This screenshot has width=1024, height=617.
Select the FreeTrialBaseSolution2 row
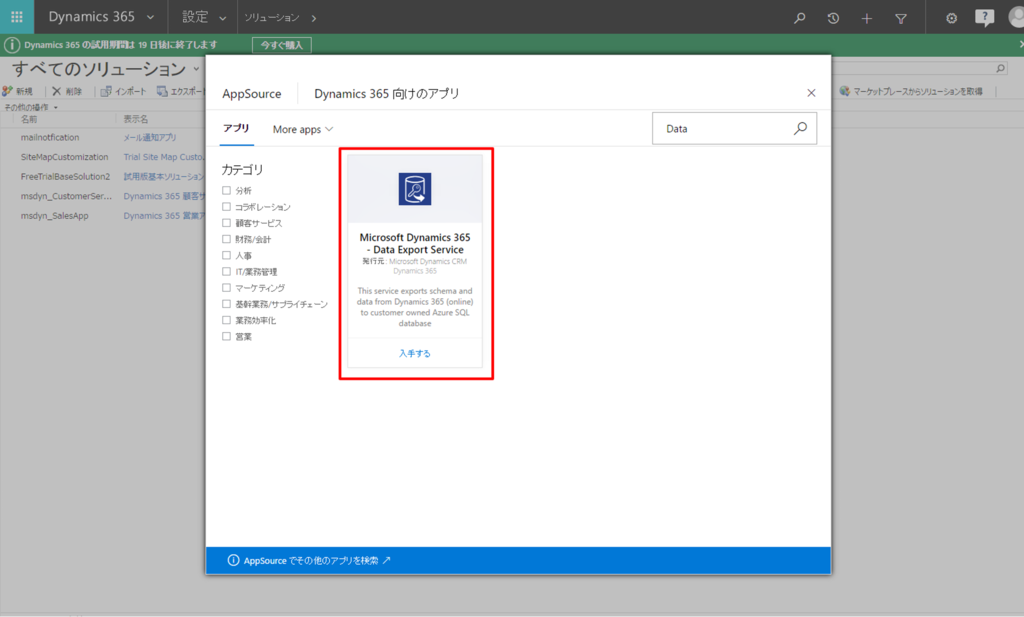pos(65,176)
